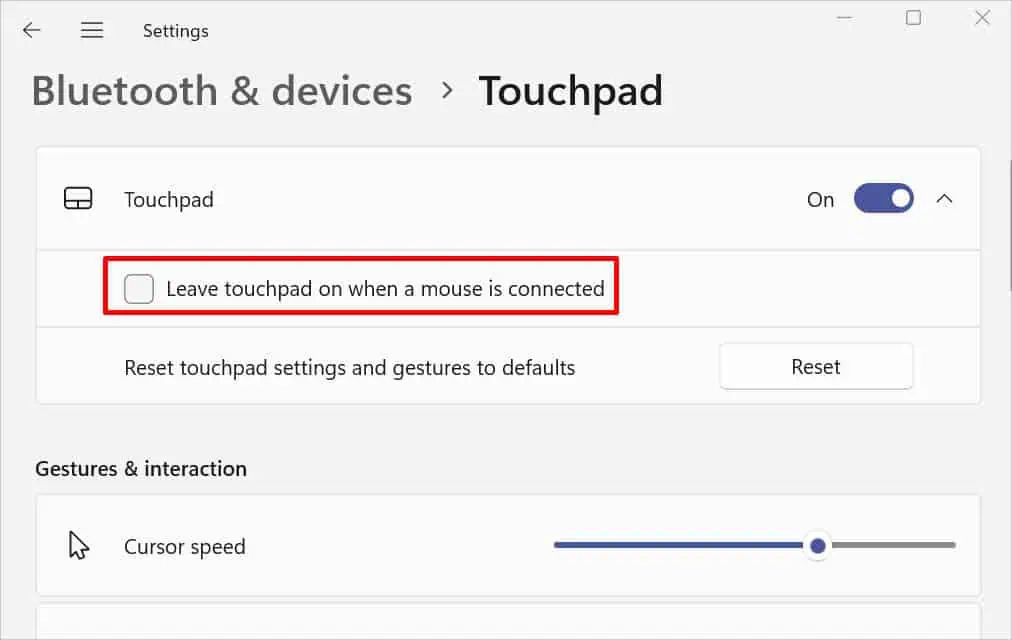The image size is (1012, 640).
Task: Enable leave touchpad on when mouse connected
Action: pyautogui.click(x=138, y=288)
